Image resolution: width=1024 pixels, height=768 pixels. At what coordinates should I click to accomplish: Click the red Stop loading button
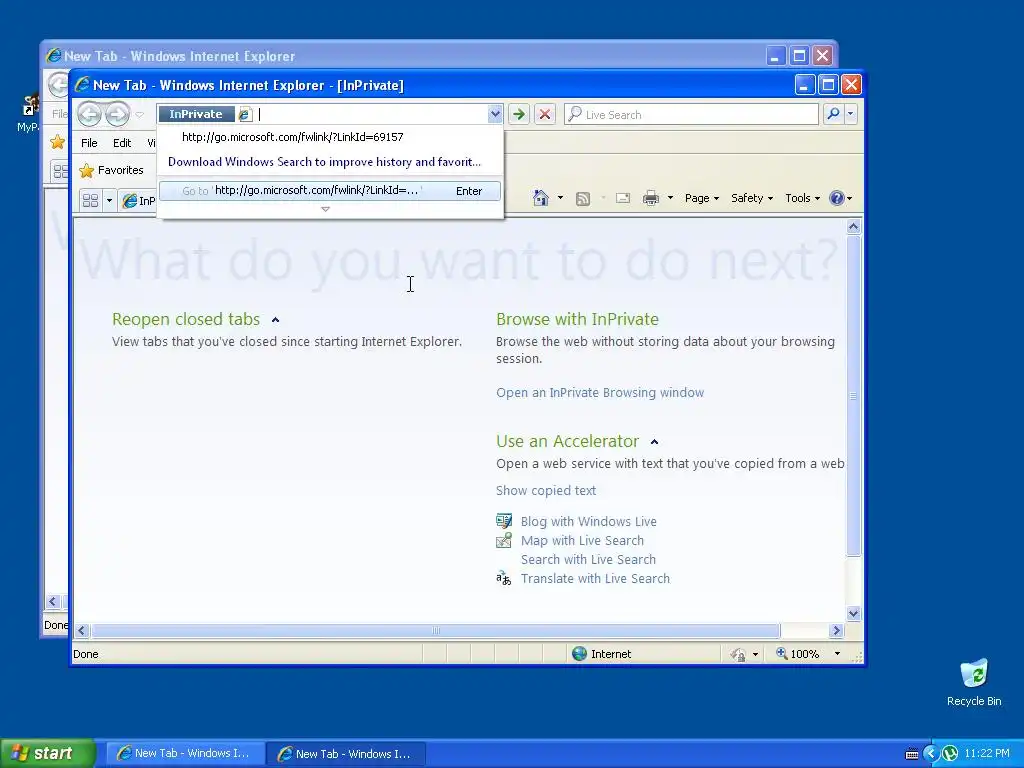545,114
